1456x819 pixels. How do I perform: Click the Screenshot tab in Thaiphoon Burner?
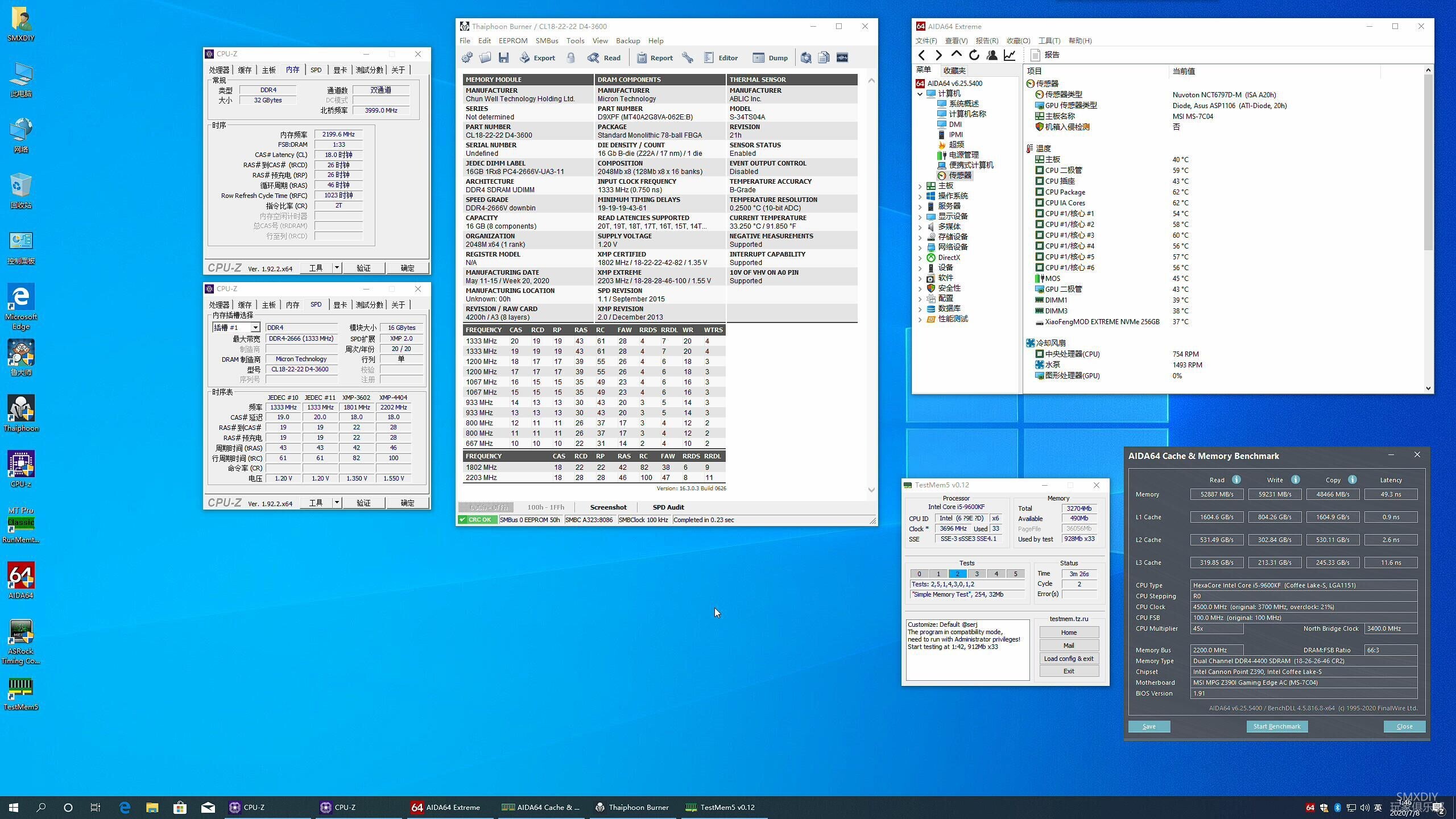(608, 507)
